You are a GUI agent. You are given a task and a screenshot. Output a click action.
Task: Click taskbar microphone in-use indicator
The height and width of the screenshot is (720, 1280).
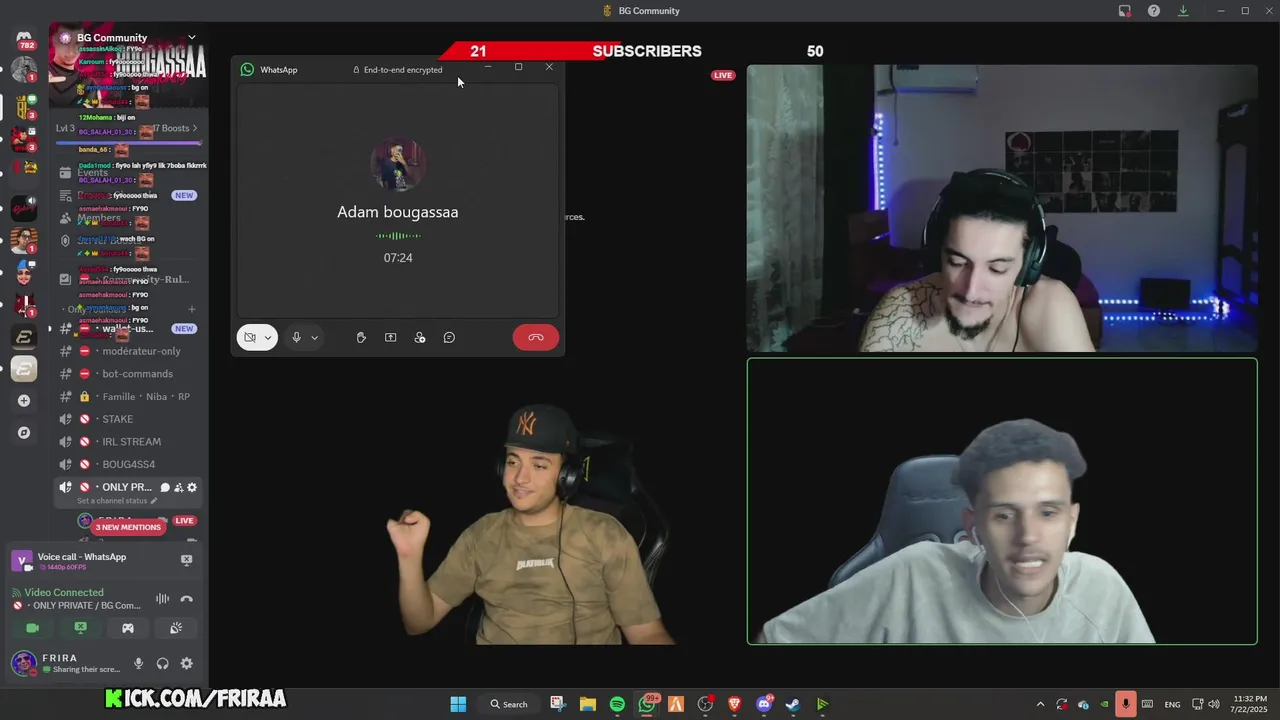coord(1126,704)
